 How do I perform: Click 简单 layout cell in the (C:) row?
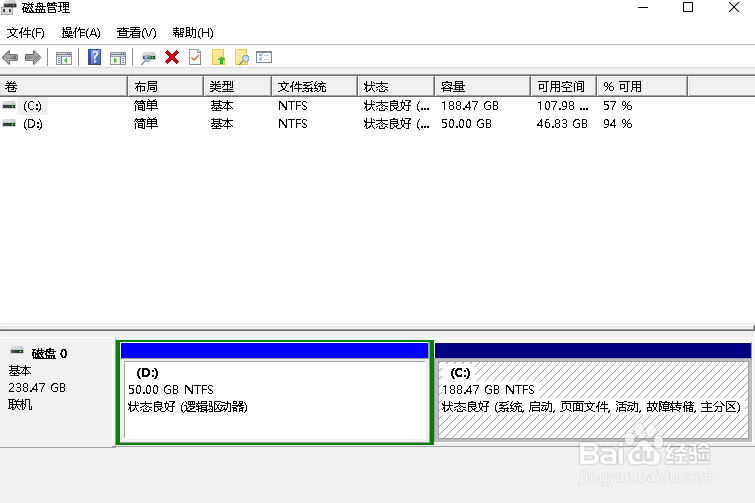pyautogui.click(x=146, y=105)
